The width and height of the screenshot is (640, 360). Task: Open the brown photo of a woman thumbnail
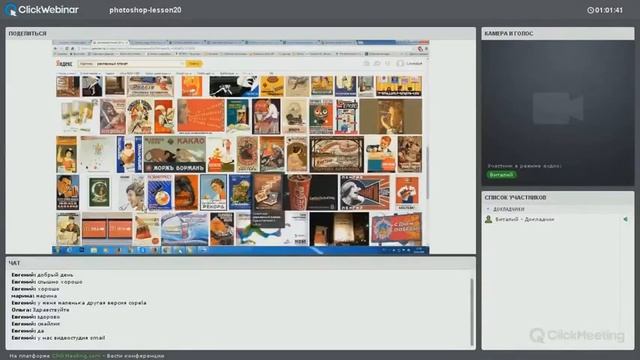click(x=391, y=116)
